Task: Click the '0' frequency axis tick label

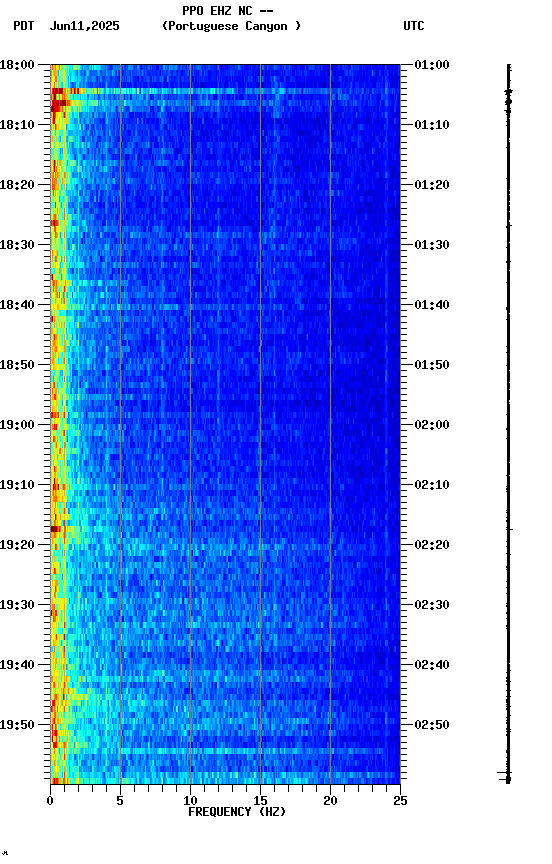Action: click(50, 801)
